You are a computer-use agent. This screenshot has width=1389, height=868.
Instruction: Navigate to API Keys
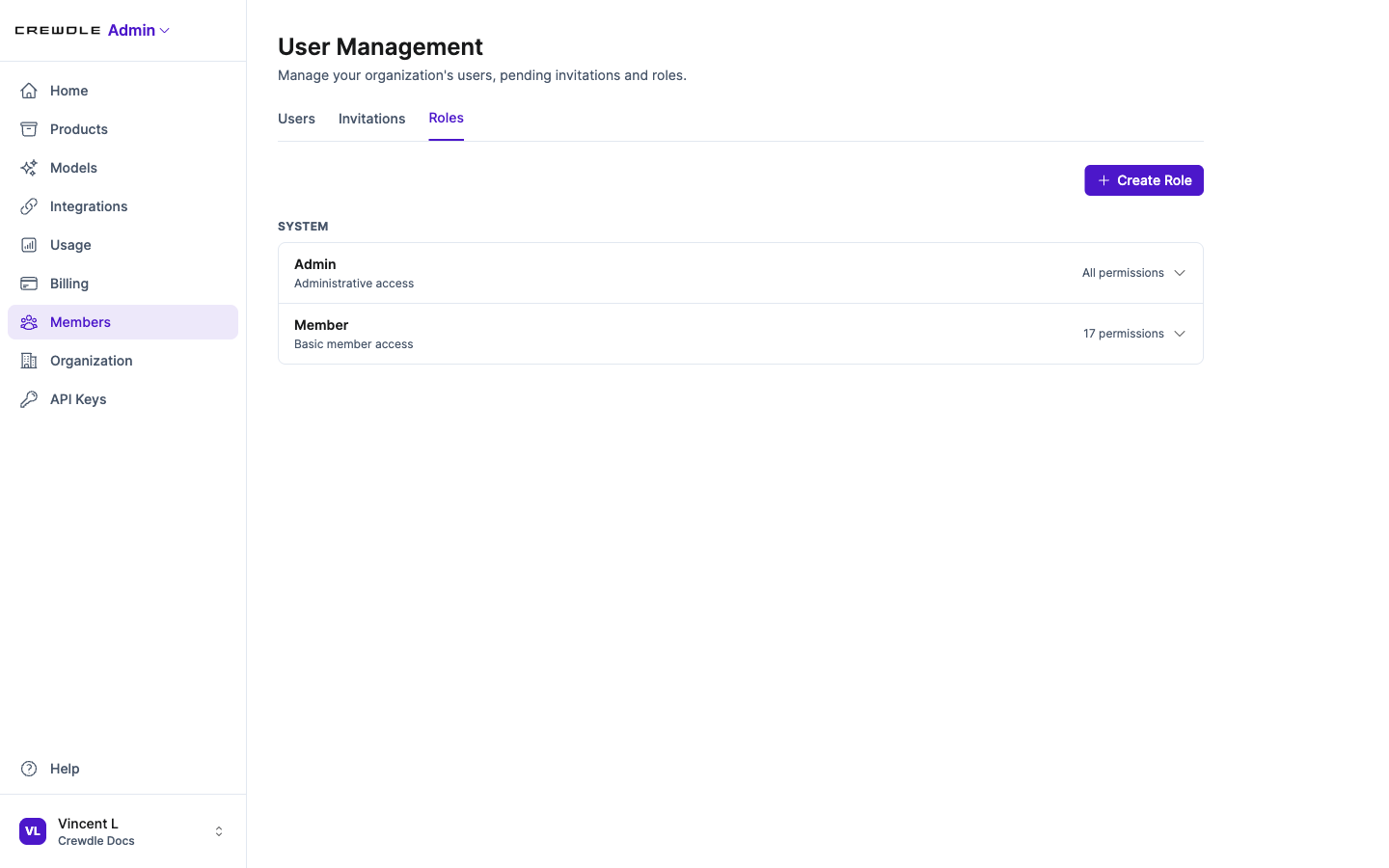tap(123, 399)
